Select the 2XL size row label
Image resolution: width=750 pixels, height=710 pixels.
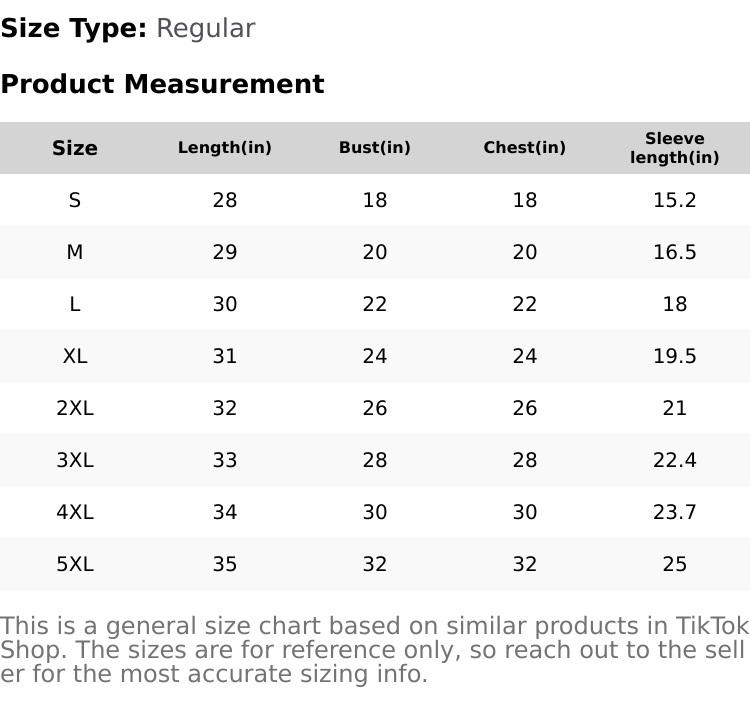(x=75, y=408)
